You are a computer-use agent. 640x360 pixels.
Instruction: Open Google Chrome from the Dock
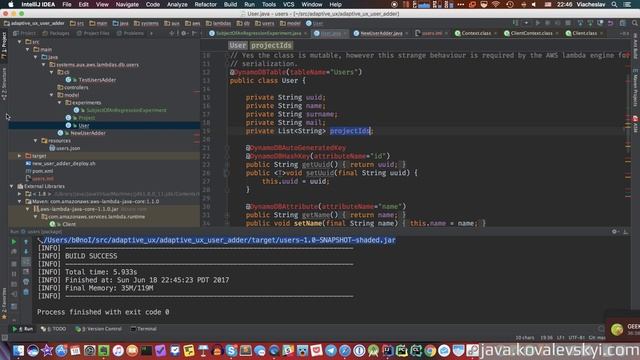(x=430, y=351)
